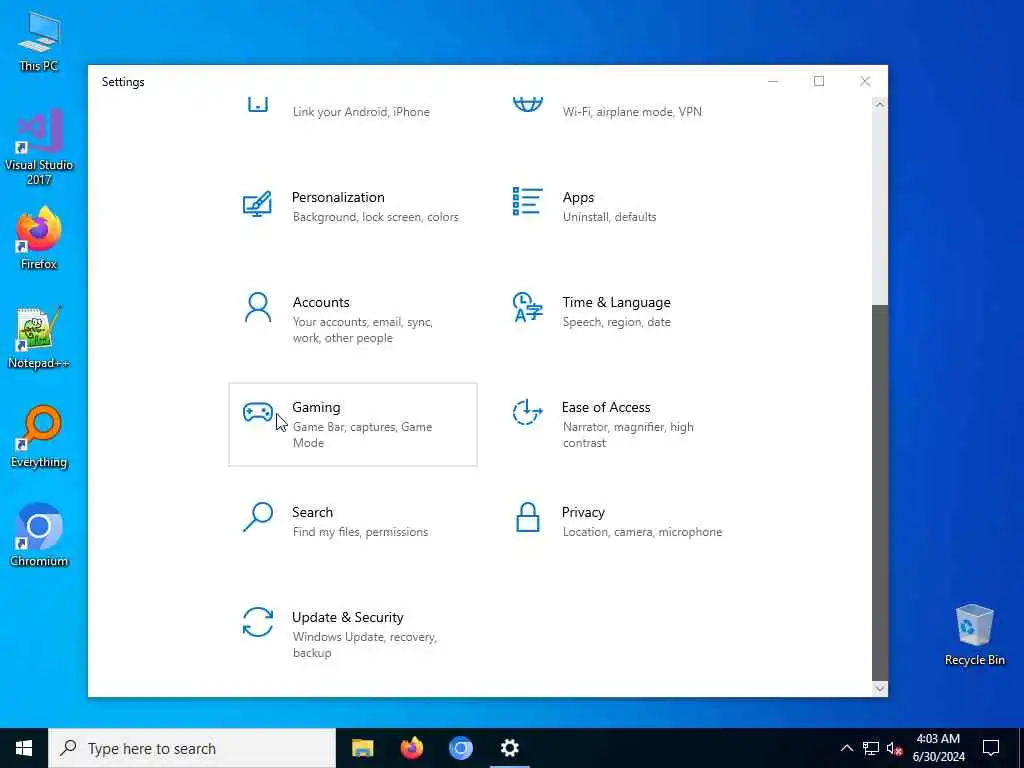Viewport: 1024px width, 768px height.
Task: Click the scrollbar up arrow in Settings
Action: pyautogui.click(x=880, y=105)
